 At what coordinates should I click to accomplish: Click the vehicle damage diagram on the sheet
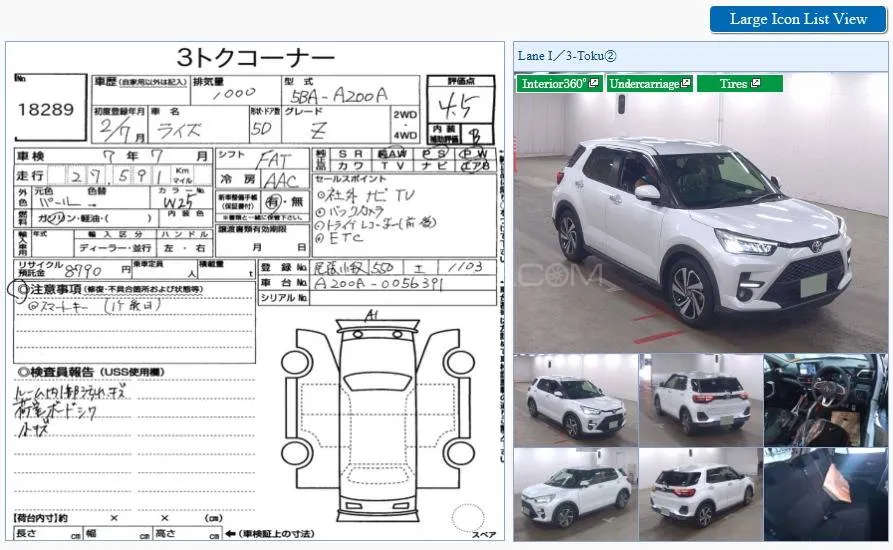[378, 416]
